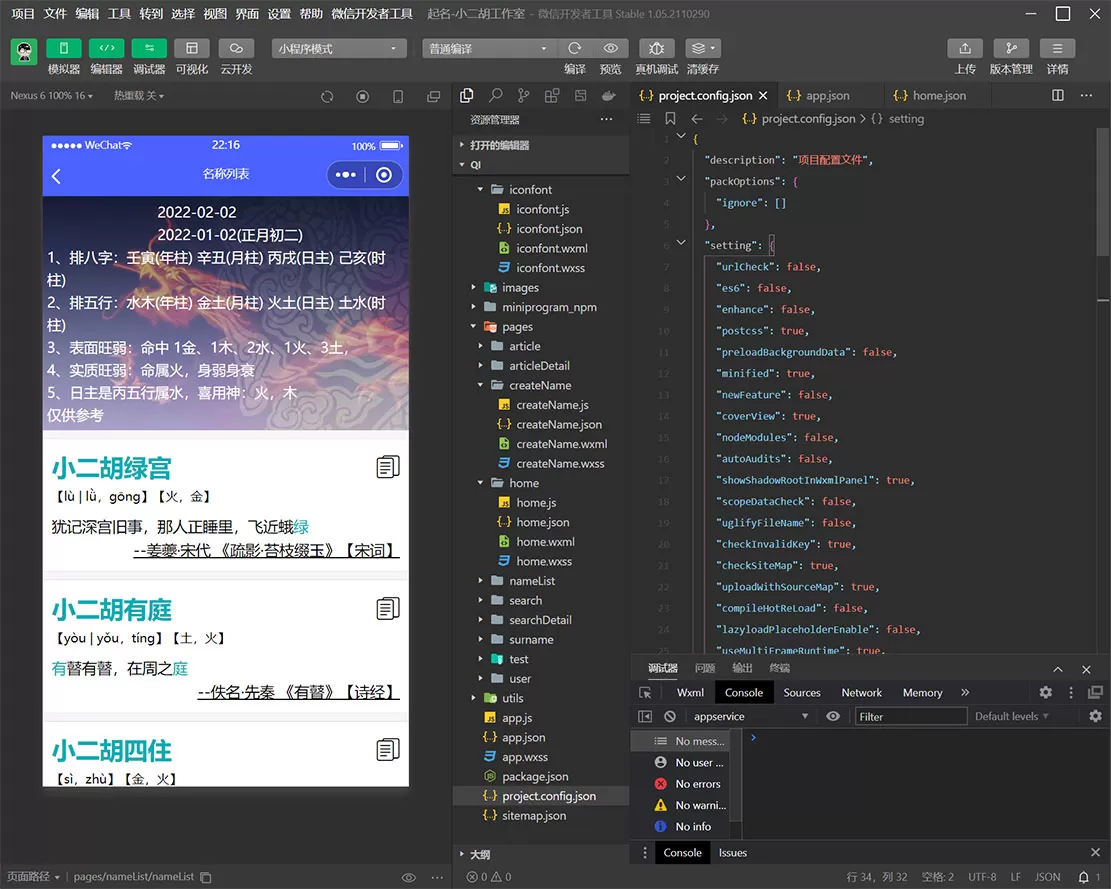Toggle the editor panel button

(106, 48)
